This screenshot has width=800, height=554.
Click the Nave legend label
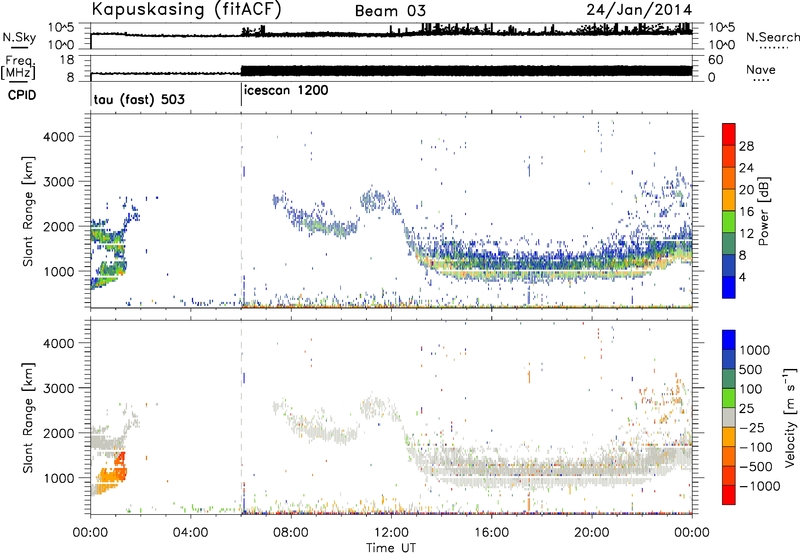coord(761,69)
